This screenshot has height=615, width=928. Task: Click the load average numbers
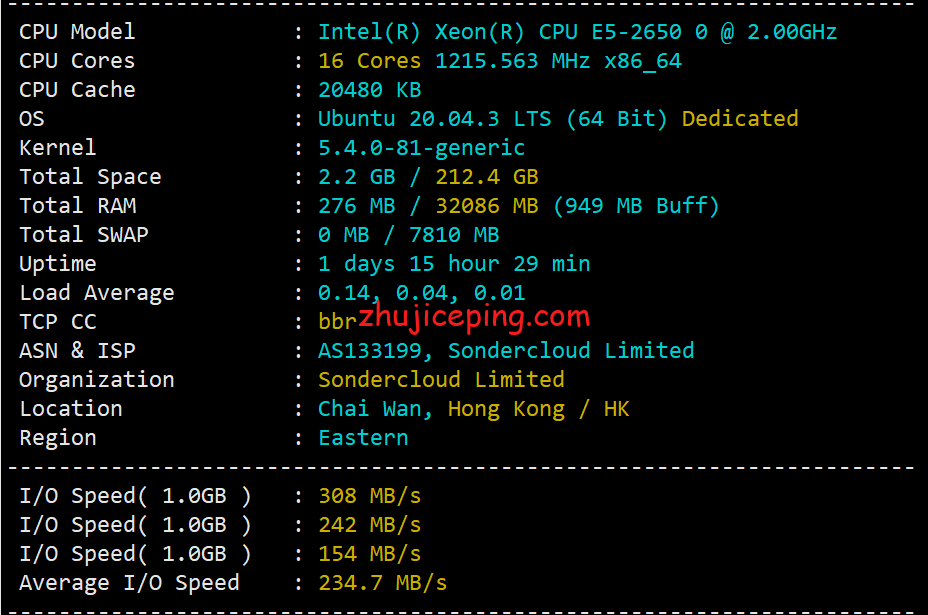coord(421,293)
